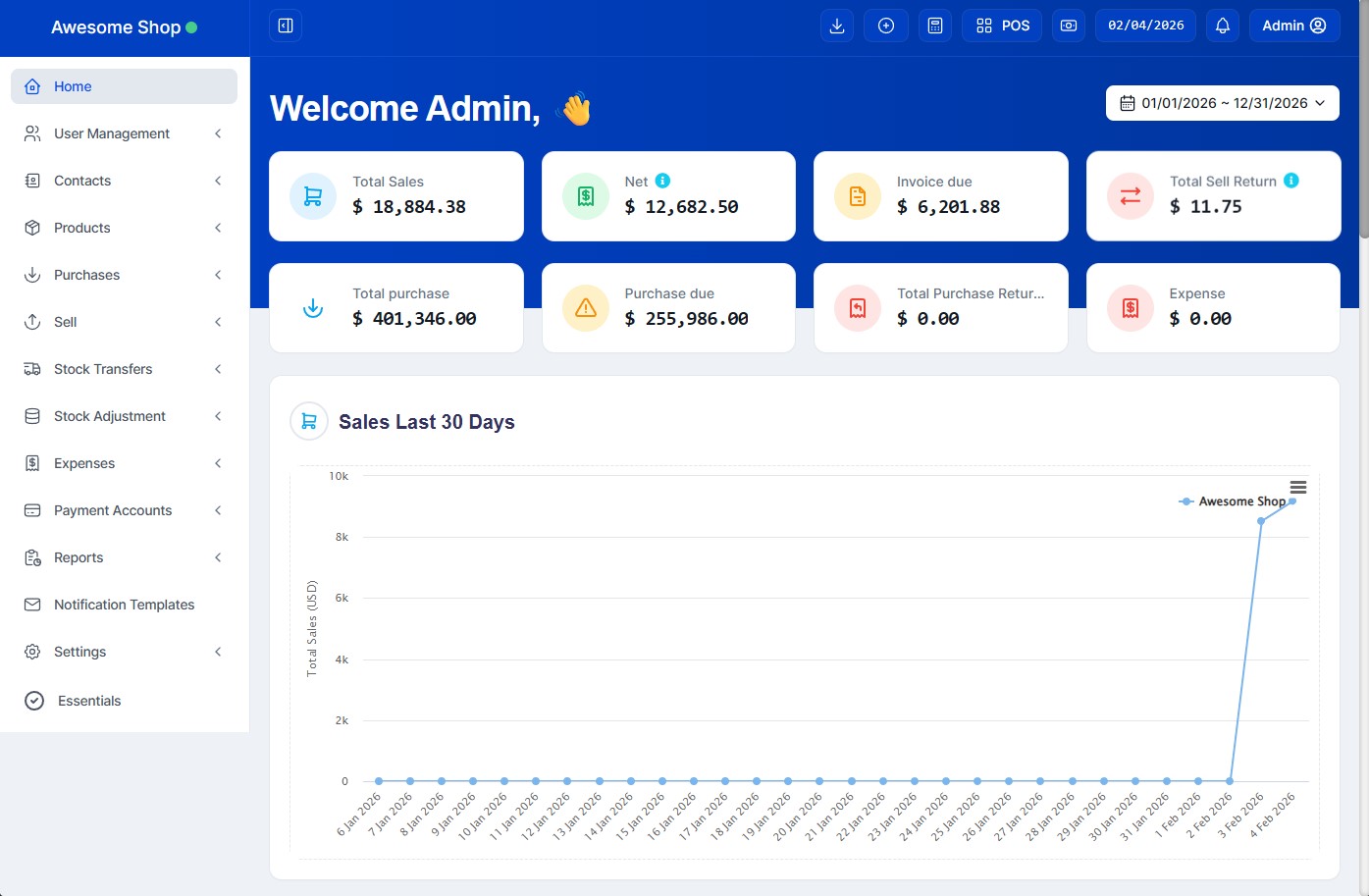Open the calculator icon in top bar
This screenshot has width=1369, height=896.
[x=935, y=26]
